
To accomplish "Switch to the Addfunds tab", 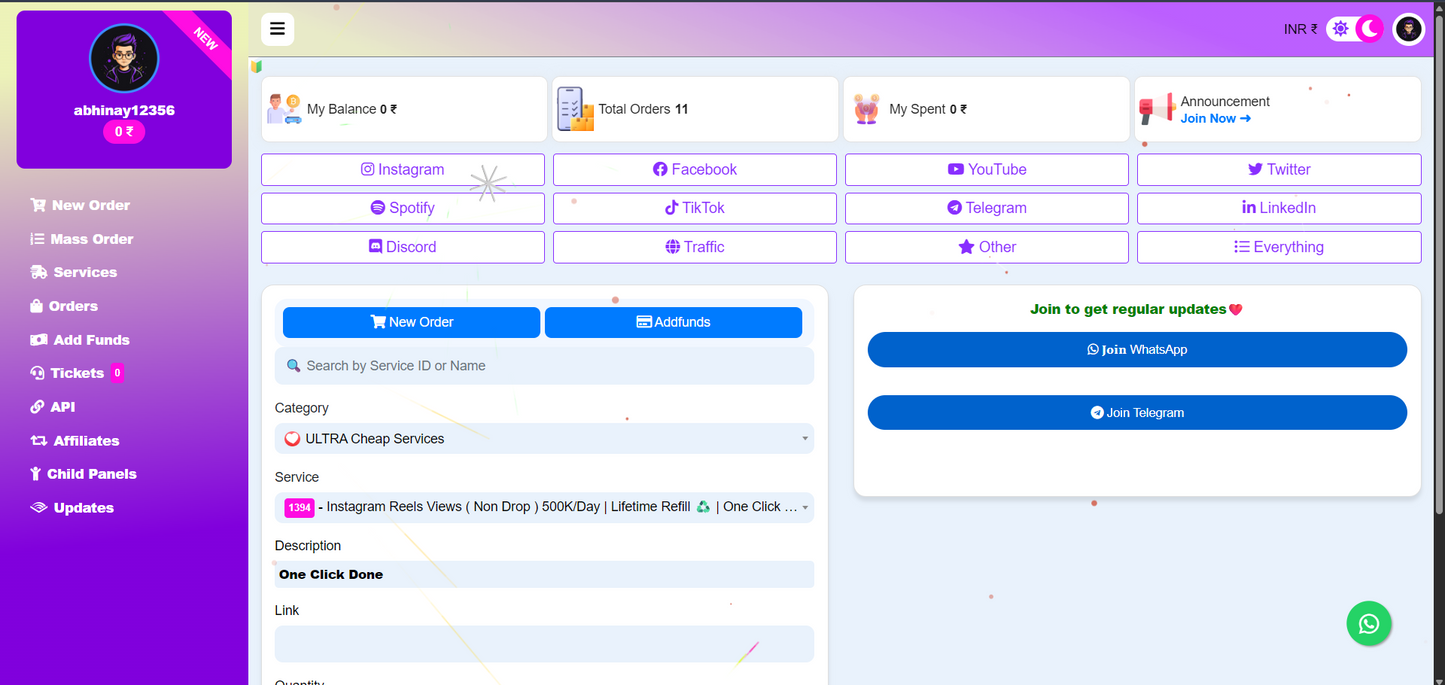I will point(673,322).
